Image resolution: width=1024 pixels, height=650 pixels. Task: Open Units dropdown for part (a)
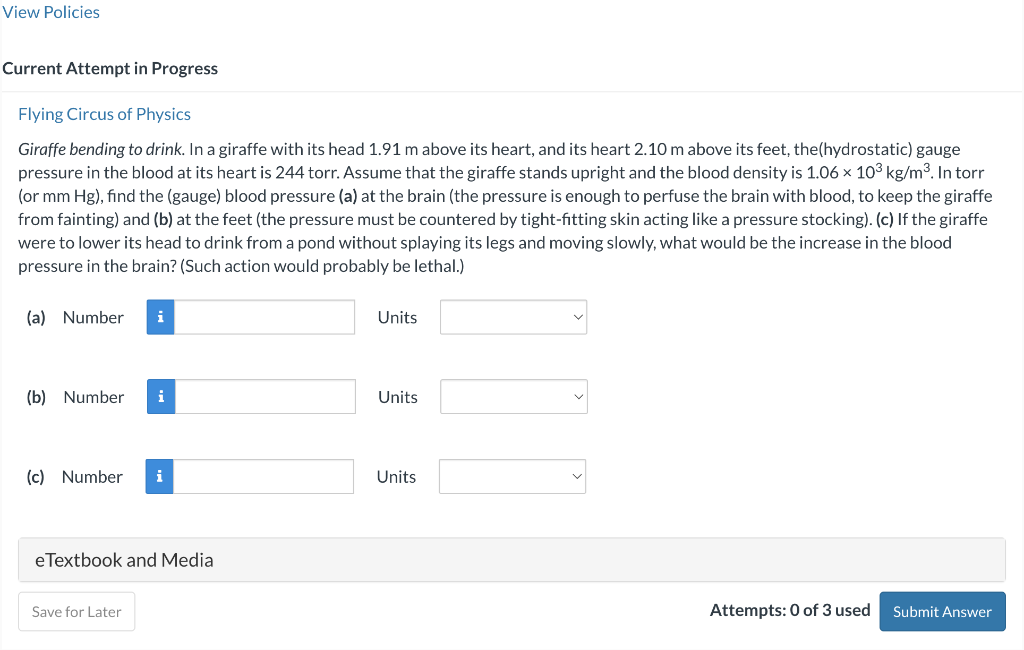[514, 317]
